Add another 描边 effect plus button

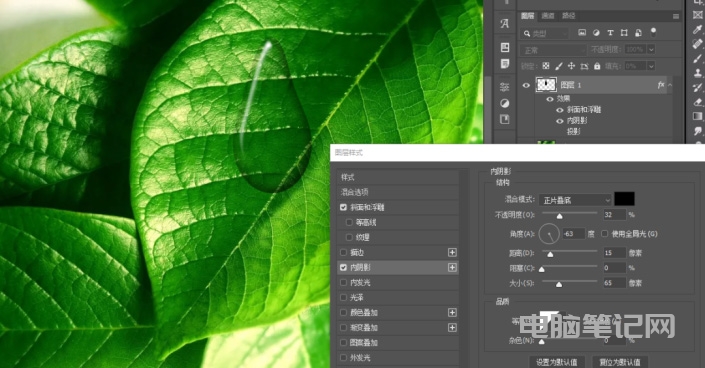[452, 252]
